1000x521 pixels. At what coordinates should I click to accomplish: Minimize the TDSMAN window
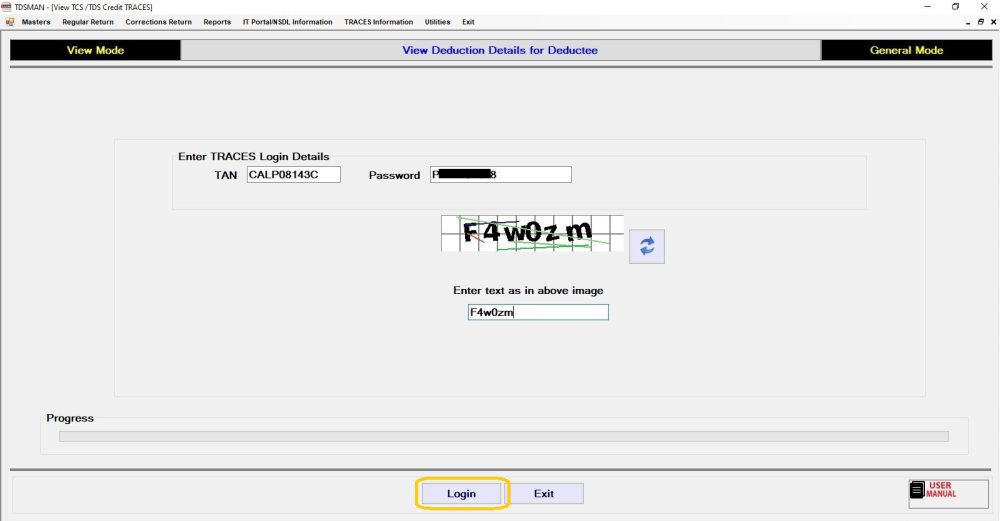coord(927,6)
